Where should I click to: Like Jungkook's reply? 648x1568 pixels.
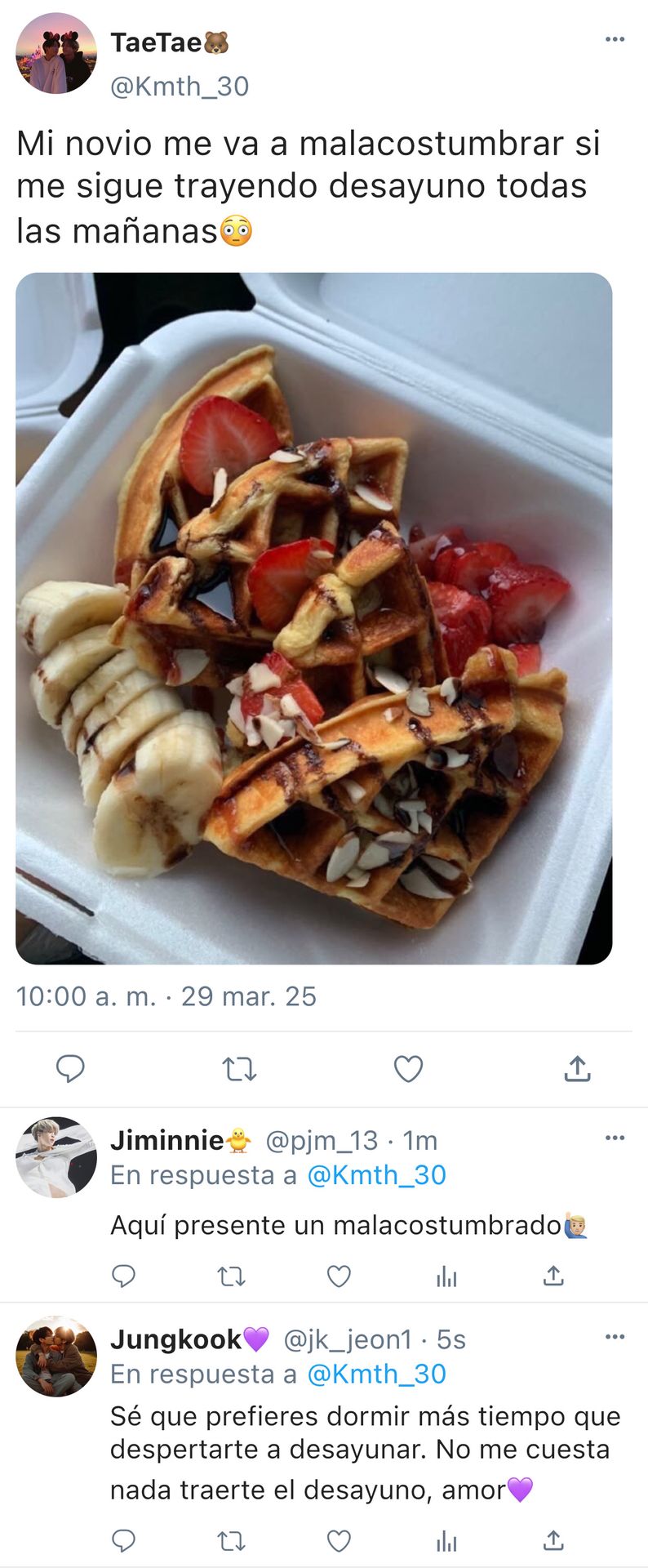(x=339, y=1540)
